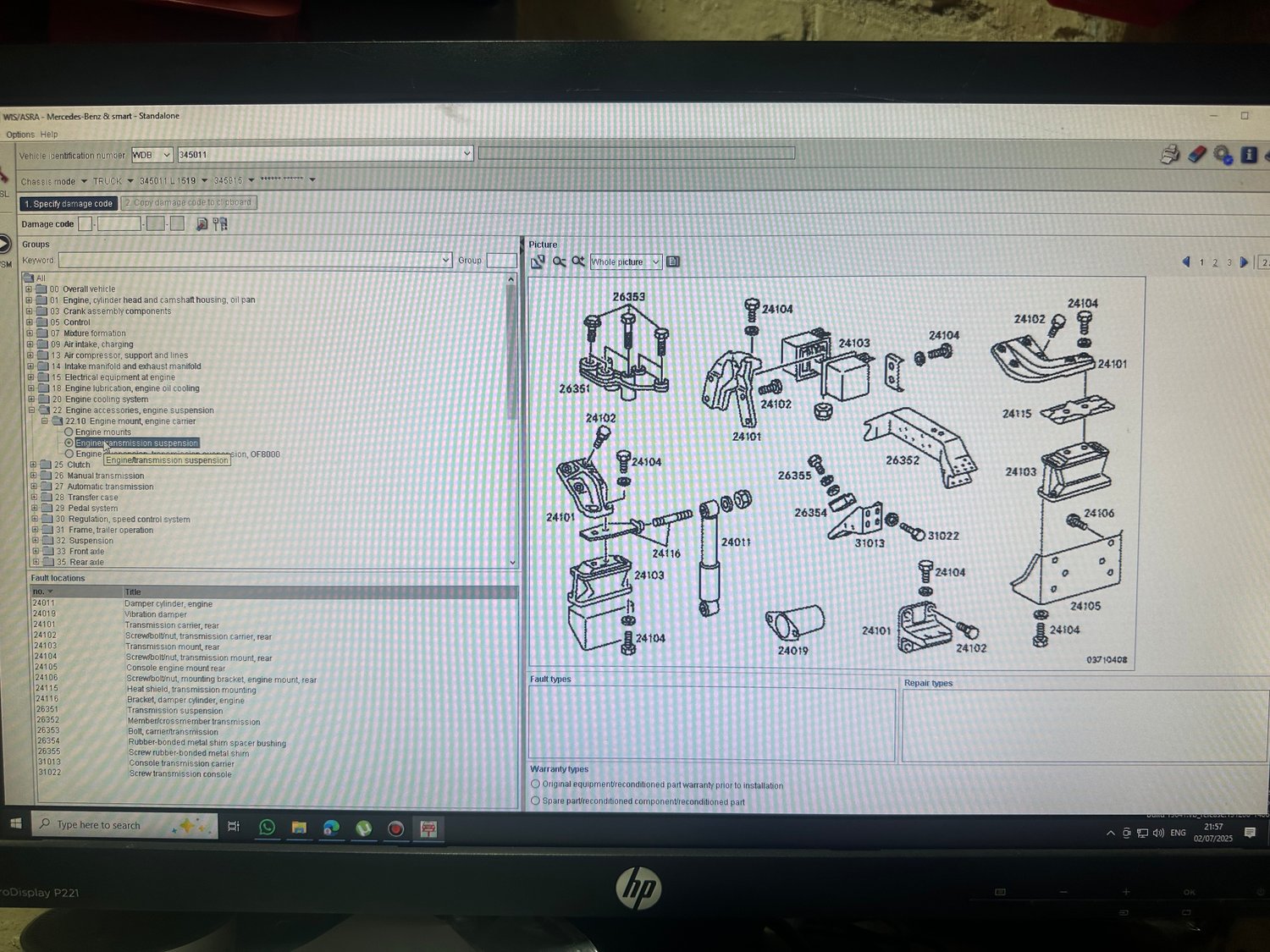The width and height of the screenshot is (1270, 952).
Task: Open the 345011 L 1519 model dropdown arrow
Action: (x=204, y=180)
